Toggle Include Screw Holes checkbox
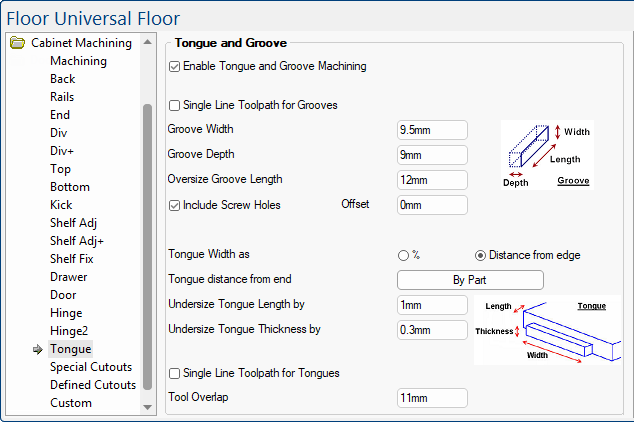Screen dimensions: 634x422 tap(175, 205)
